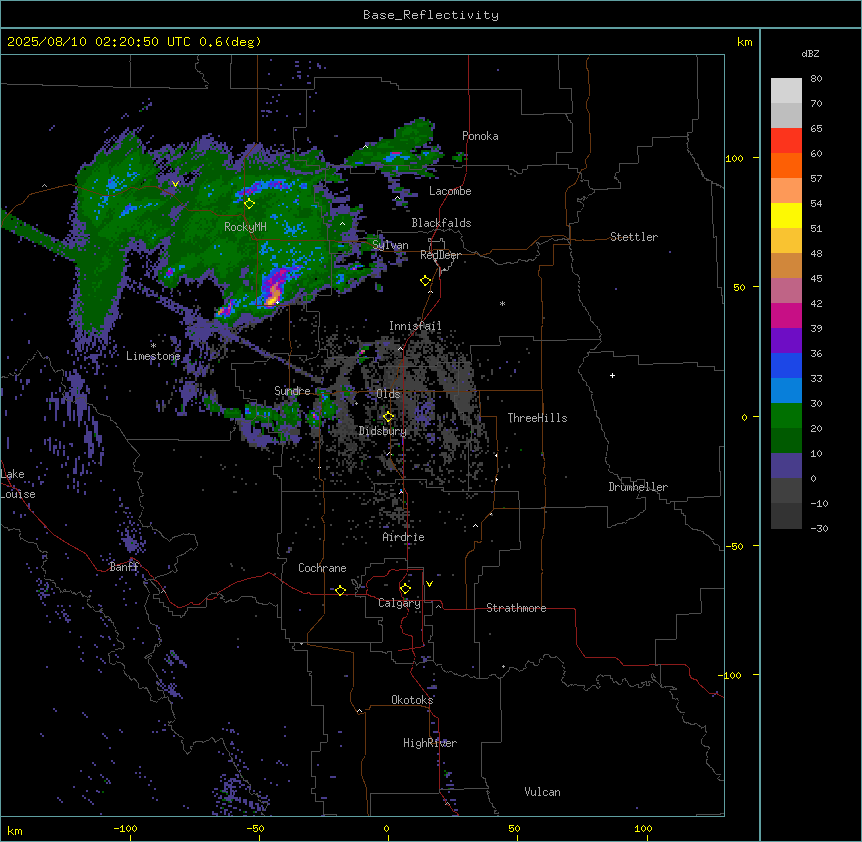
Task: Select the yellow diamond marker above the Calgary label
Action: tap(405, 589)
